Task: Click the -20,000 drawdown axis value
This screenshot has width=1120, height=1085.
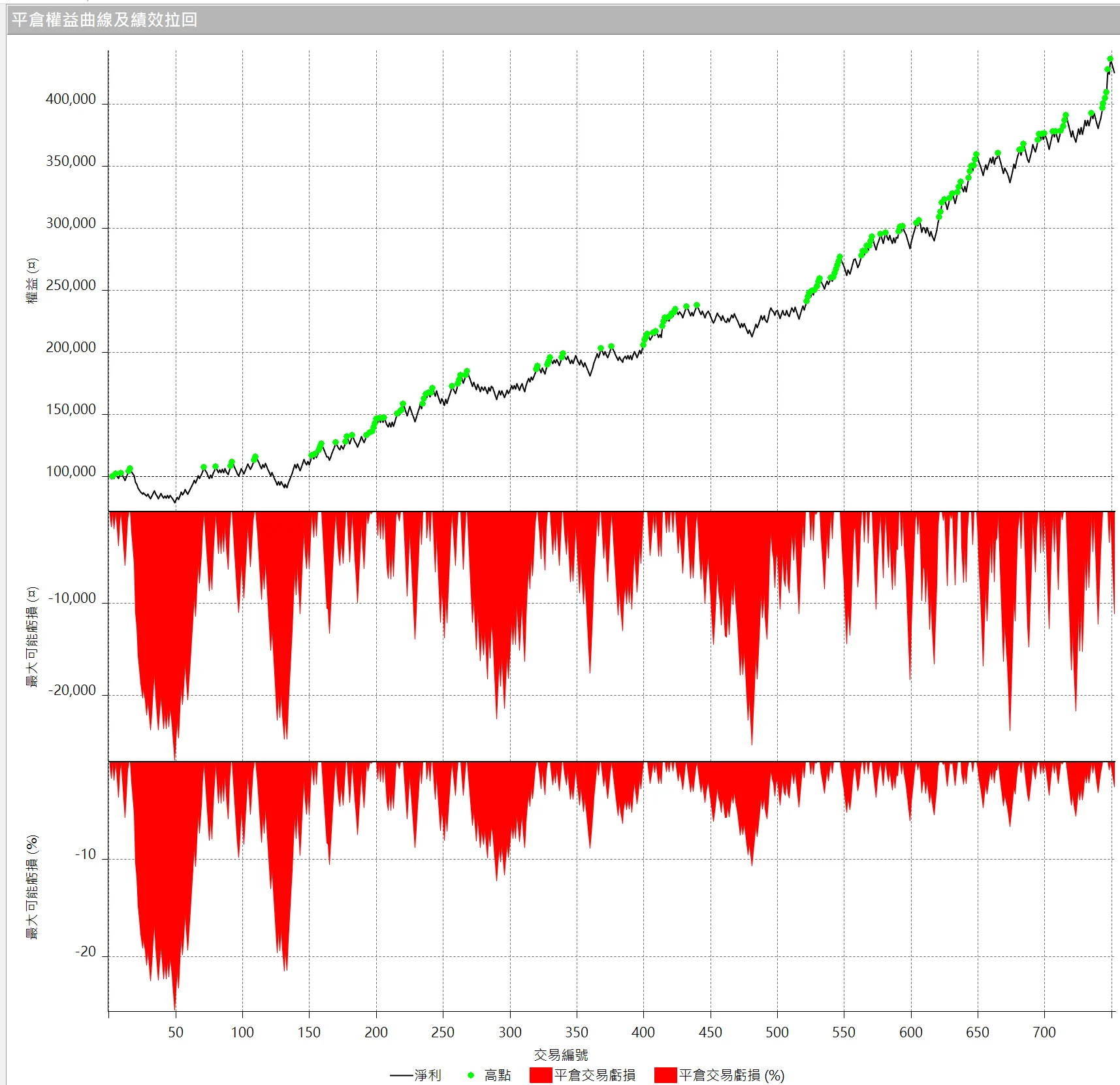Action: coord(72,690)
